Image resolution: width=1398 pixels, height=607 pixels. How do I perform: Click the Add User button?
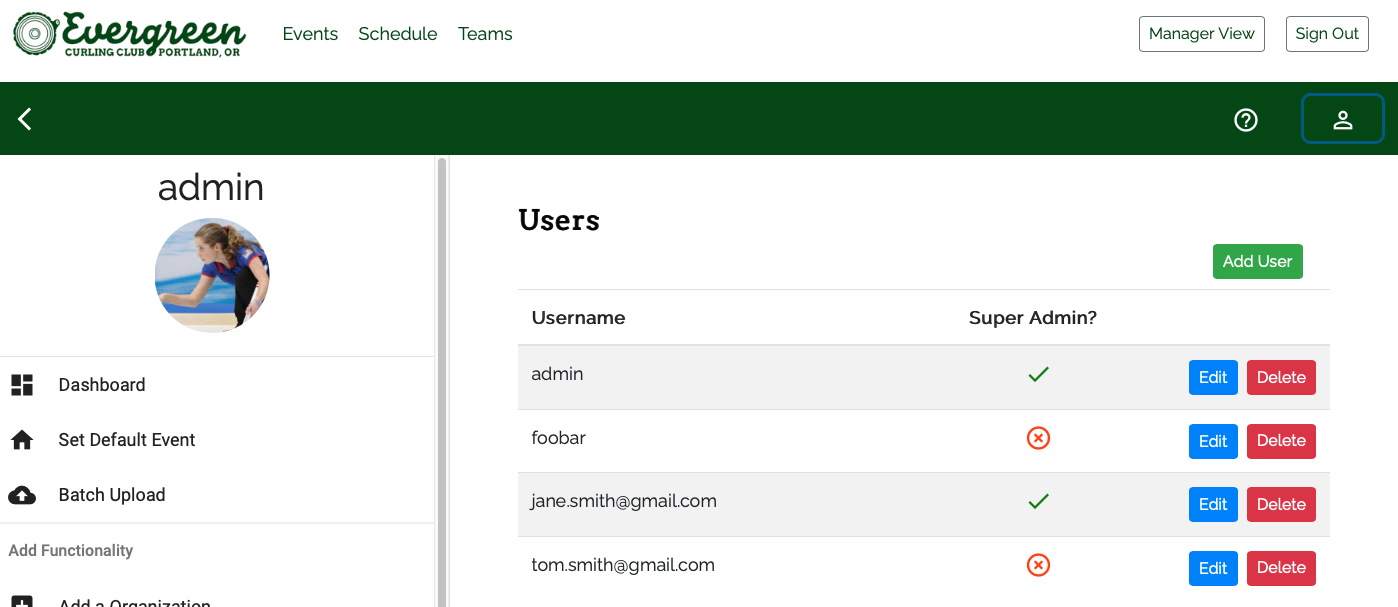click(x=1257, y=261)
